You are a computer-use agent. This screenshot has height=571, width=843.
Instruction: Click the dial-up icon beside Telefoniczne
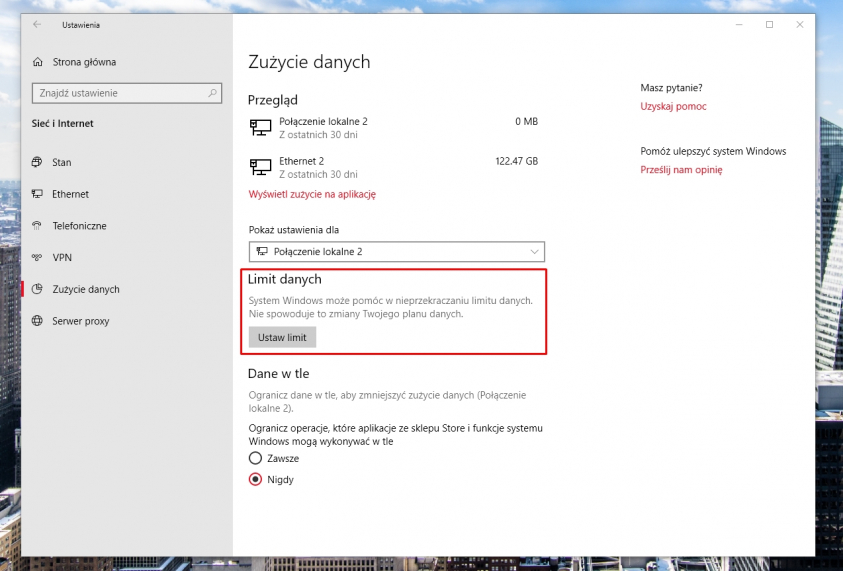37,225
